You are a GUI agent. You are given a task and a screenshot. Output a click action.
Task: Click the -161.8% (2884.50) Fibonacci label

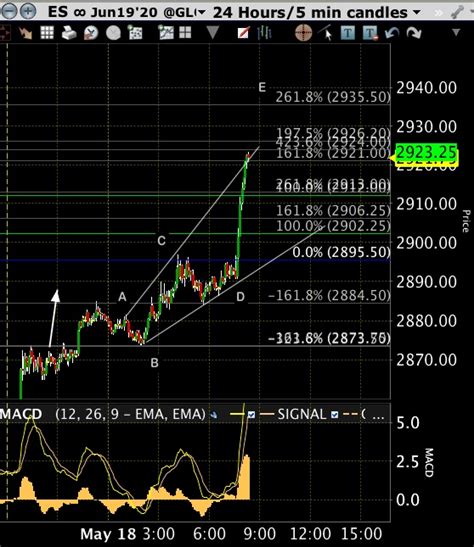click(x=329, y=295)
